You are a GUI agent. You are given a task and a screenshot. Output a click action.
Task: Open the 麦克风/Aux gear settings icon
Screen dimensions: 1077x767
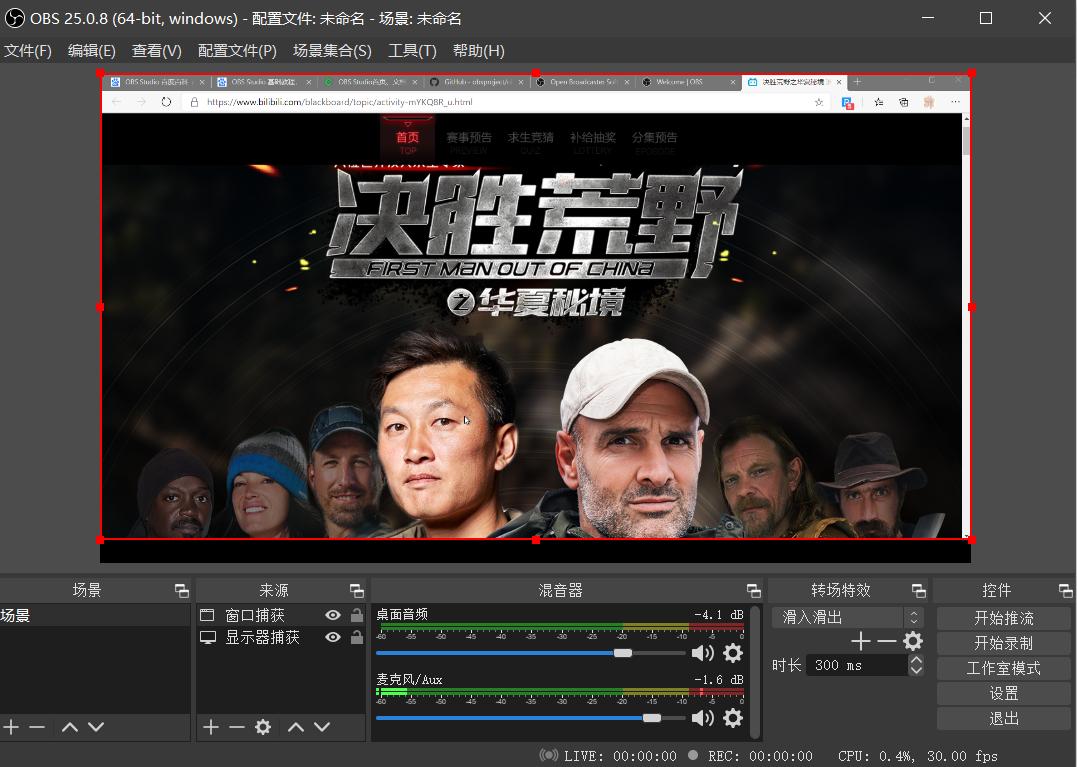[x=733, y=717]
